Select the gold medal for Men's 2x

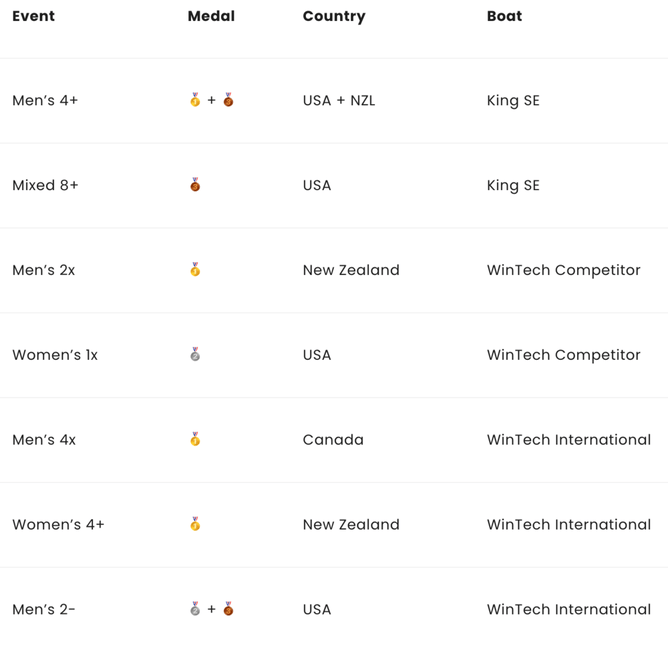click(x=195, y=270)
